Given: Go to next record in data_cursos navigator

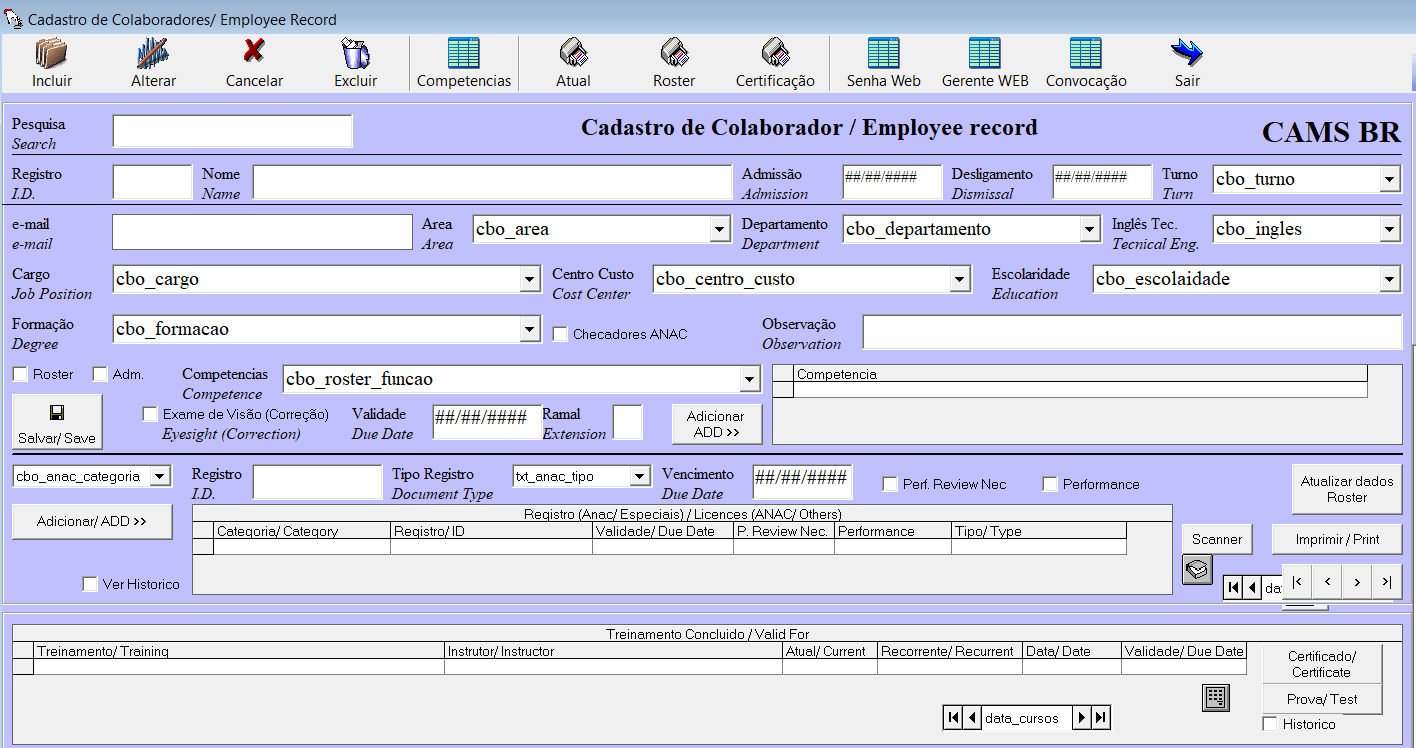Looking at the screenshot, I should [1081, 718].
